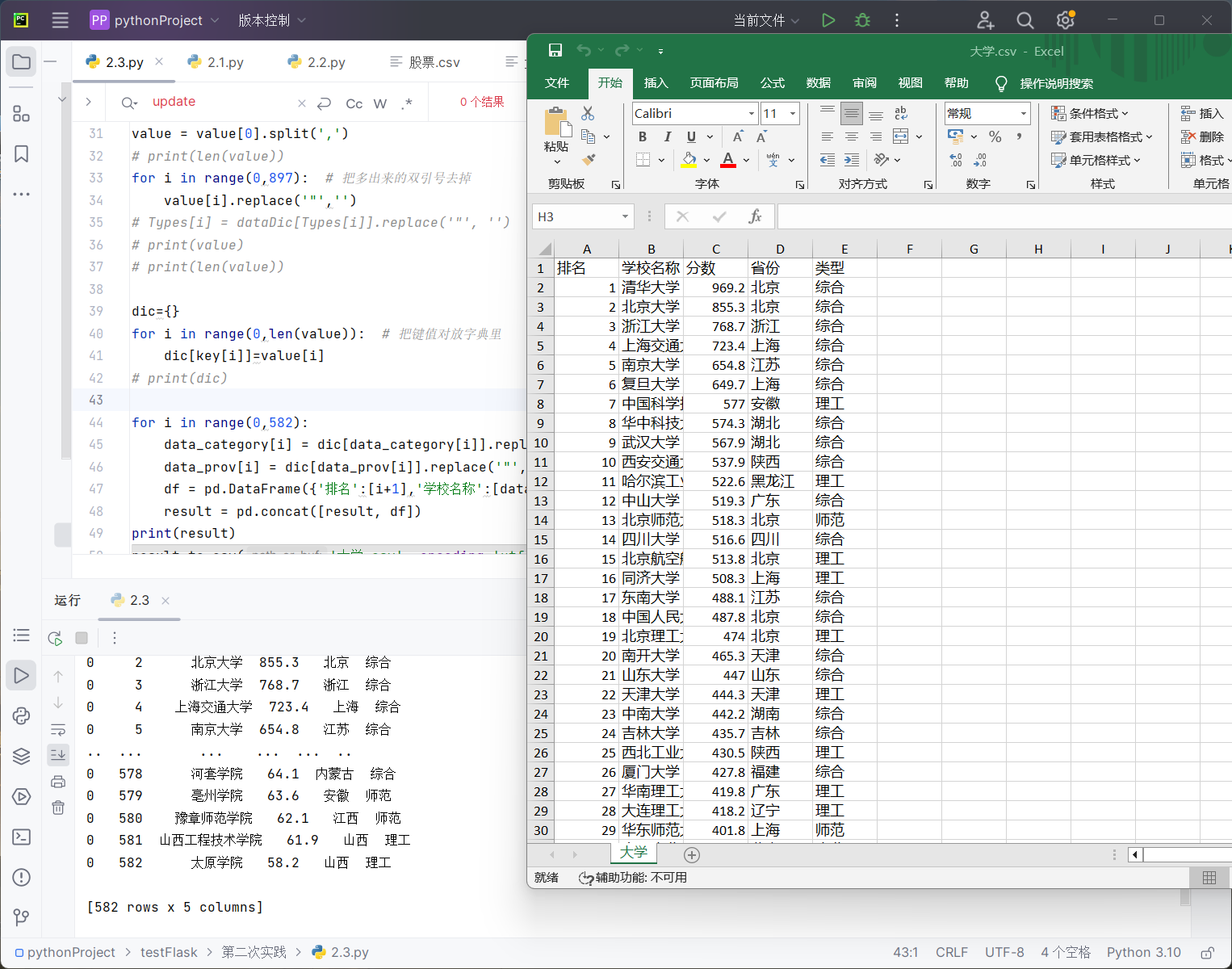
Task: Clear all run console output
Action: pos(58,808)
